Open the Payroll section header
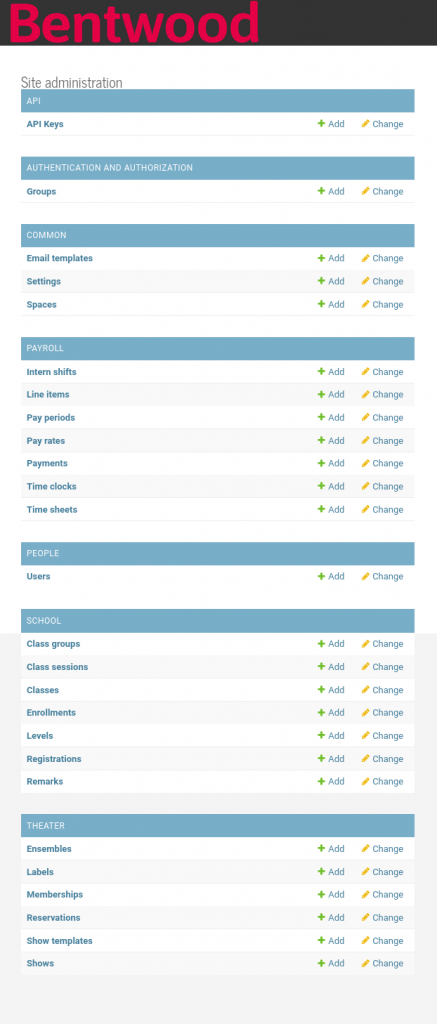The image size is (437, 1024). click(45, 348)
